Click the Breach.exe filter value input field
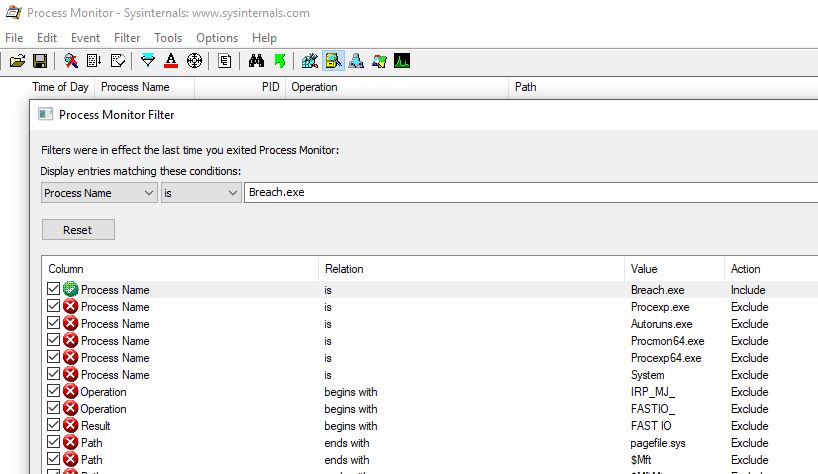 (531, 192)
